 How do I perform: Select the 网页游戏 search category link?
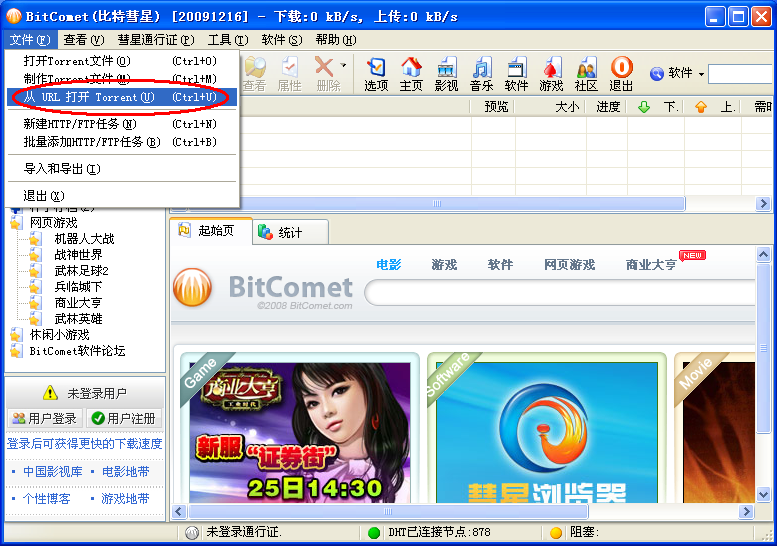[x=569, y=265]
